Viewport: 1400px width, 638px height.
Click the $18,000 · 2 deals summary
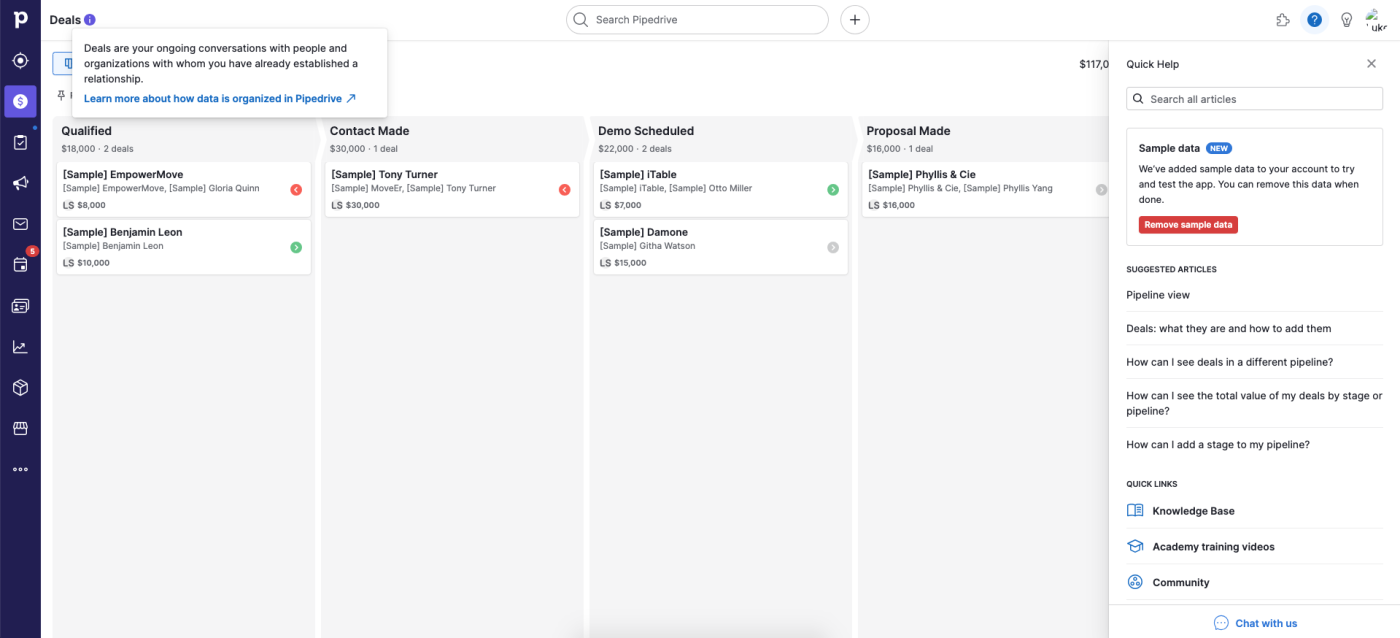[x=97, y=149]
